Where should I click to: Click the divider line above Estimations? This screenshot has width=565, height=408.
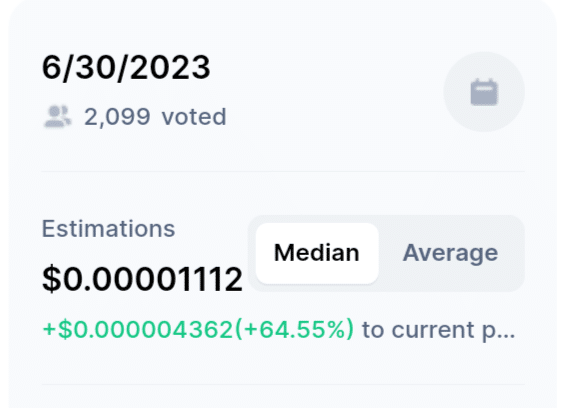click(283, 172)
